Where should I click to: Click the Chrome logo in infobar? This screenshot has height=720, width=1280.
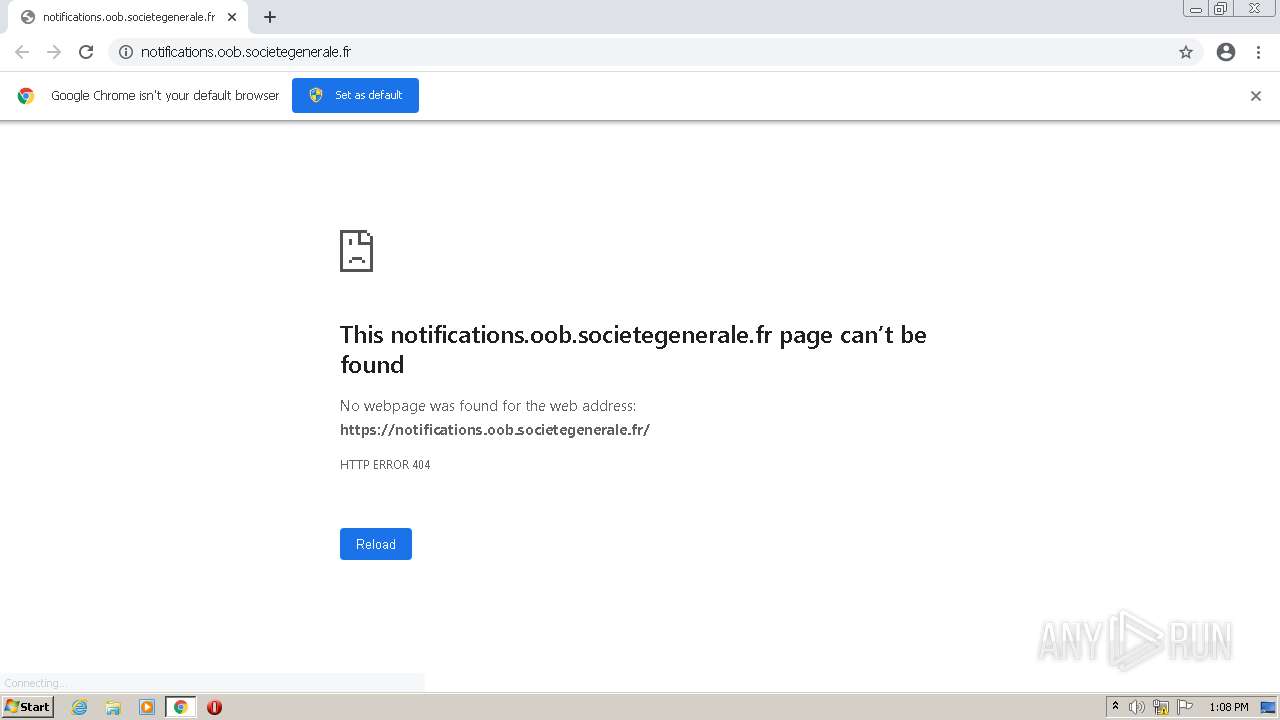click(x=26, y=96)
